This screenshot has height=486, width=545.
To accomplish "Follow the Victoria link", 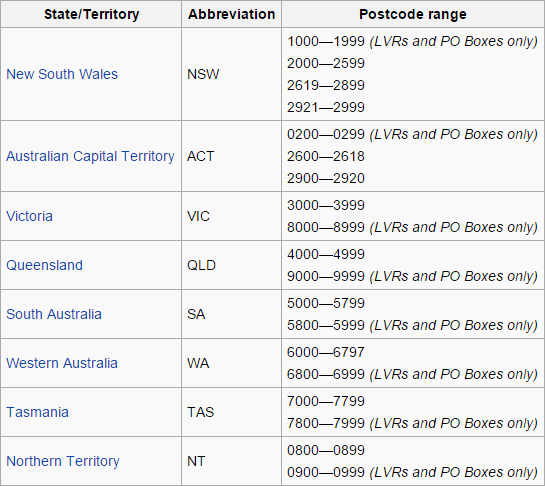I will [x=30, y=216].
